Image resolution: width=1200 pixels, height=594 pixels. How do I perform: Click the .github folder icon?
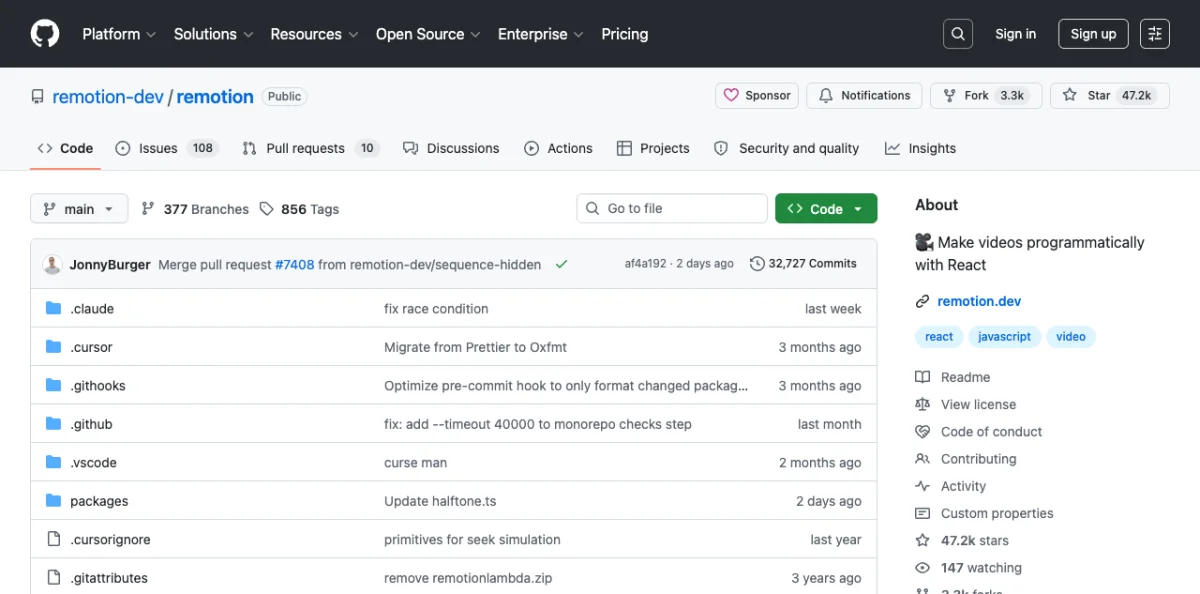tap(54, 424)
